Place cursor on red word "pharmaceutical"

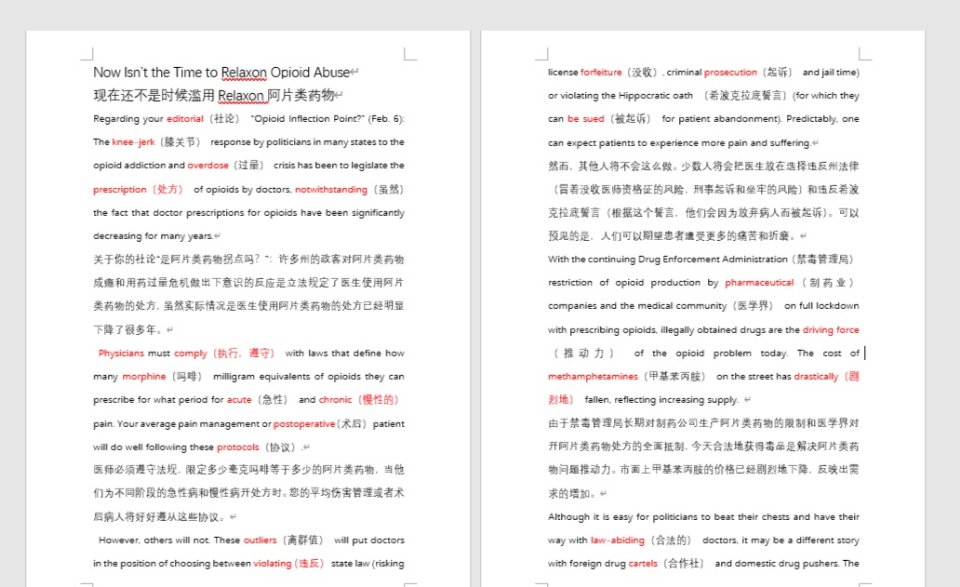[x=759, y=283]
